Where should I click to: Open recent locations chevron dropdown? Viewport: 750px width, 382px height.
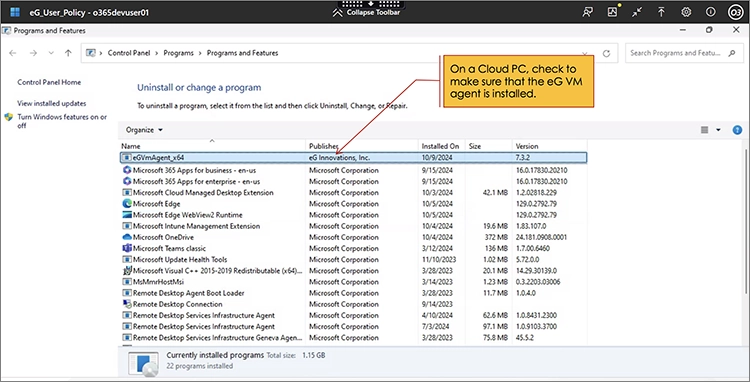(51, 53)
